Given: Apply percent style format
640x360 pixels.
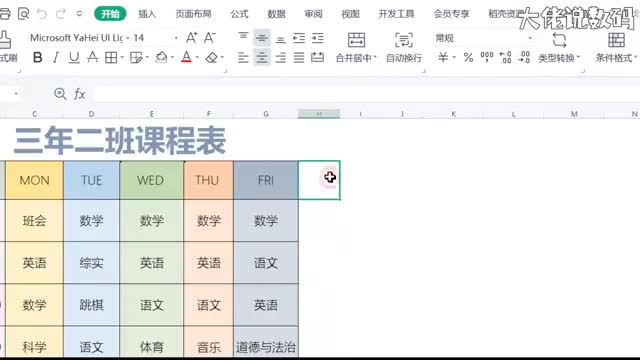Looking at the screenshot, I should (x=468, y=58).
